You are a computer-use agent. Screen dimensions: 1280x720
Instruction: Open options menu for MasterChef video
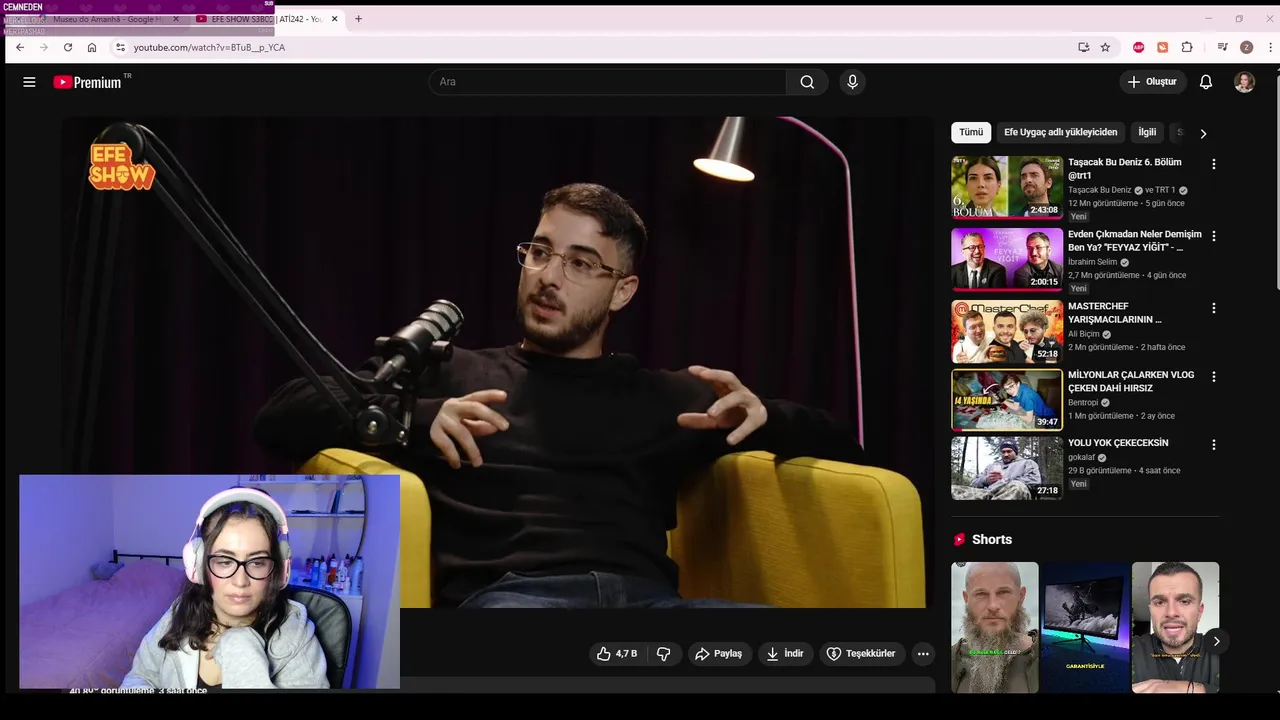1214,308
